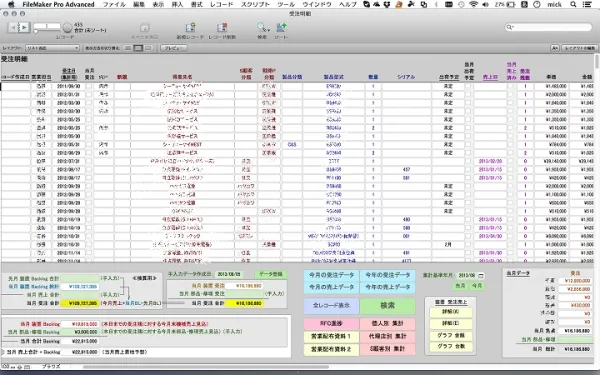The image size is (600, 375).
Task: Open the ウインドウ menu
Action: point(317,4)
